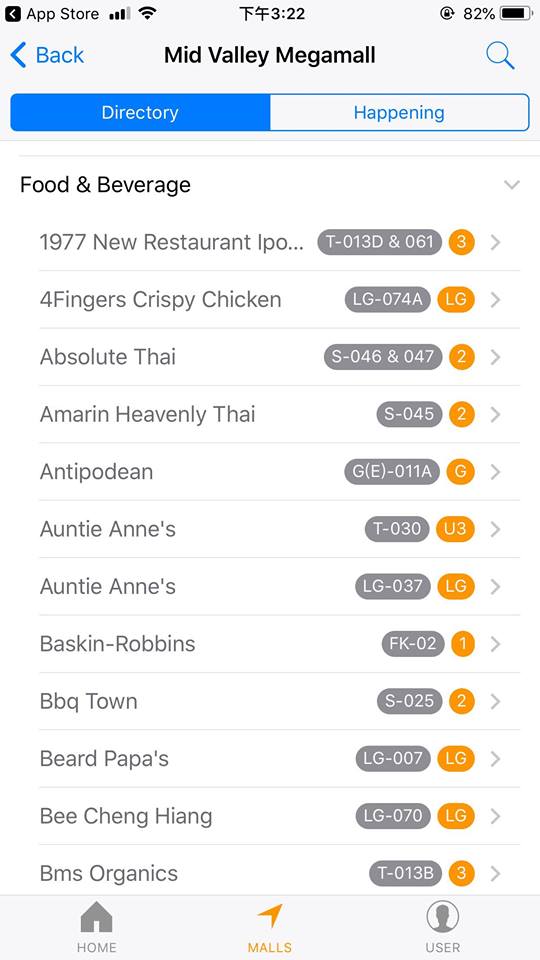The width and height of the screenshot is (540, 960).
Task: Switch to the Directory segment
Action: point(140,113)
